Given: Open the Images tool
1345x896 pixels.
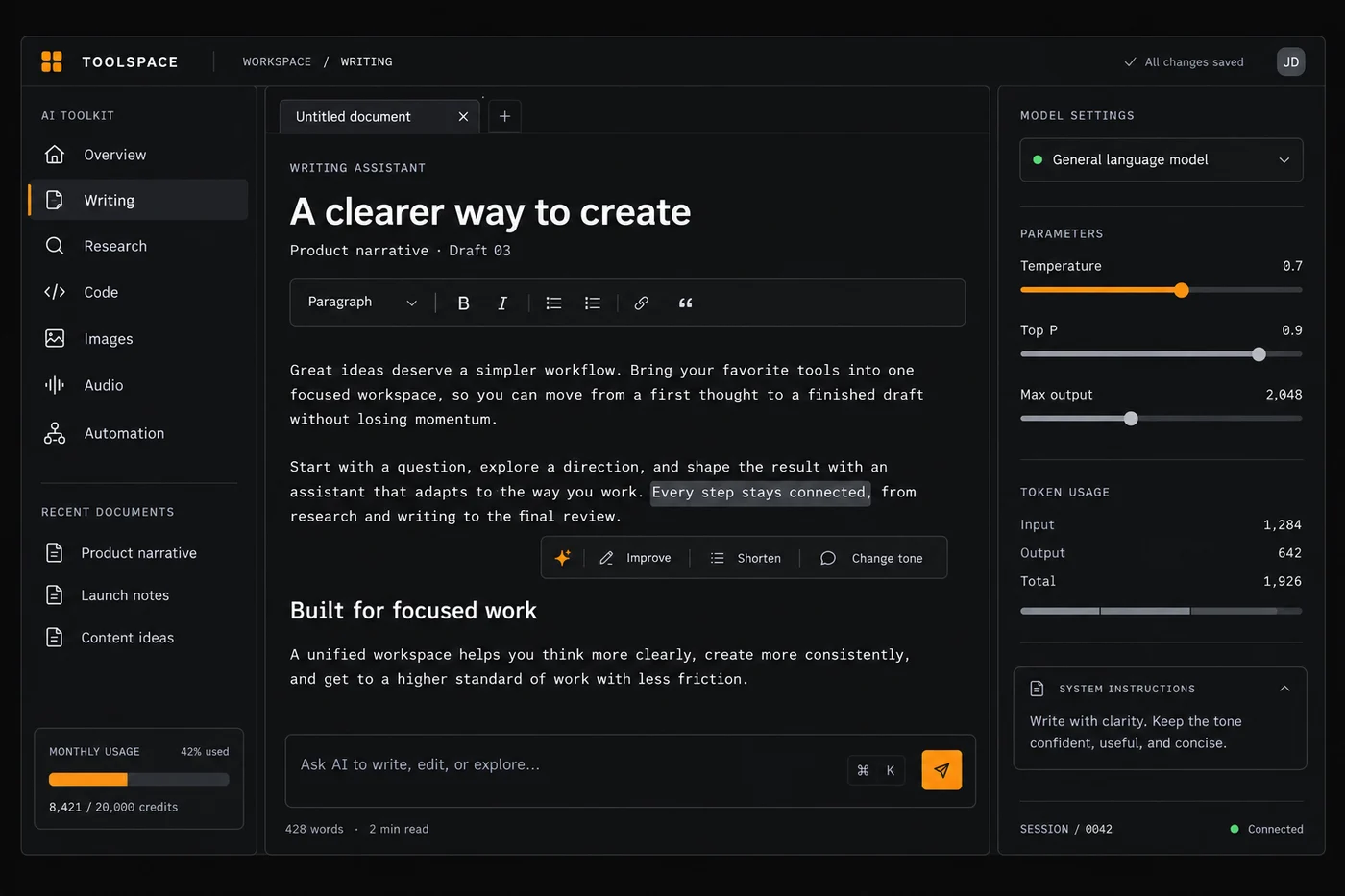Looking at the screenshot, I should click(x=138, y=338).
